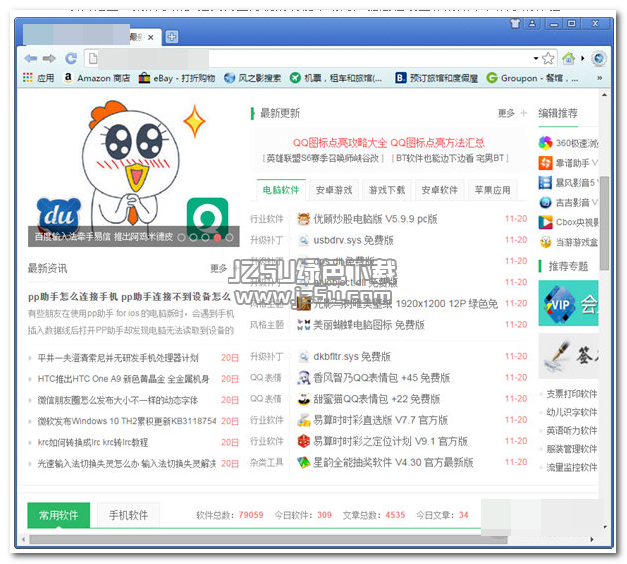Click the dkbfltr.sys file icon

click(304, 356)
